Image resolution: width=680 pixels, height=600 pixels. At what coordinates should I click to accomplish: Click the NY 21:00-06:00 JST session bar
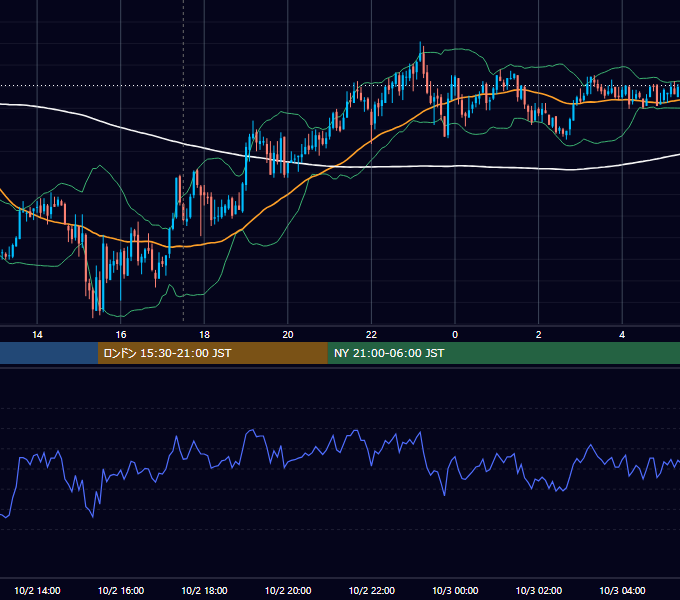pos(503,353)
